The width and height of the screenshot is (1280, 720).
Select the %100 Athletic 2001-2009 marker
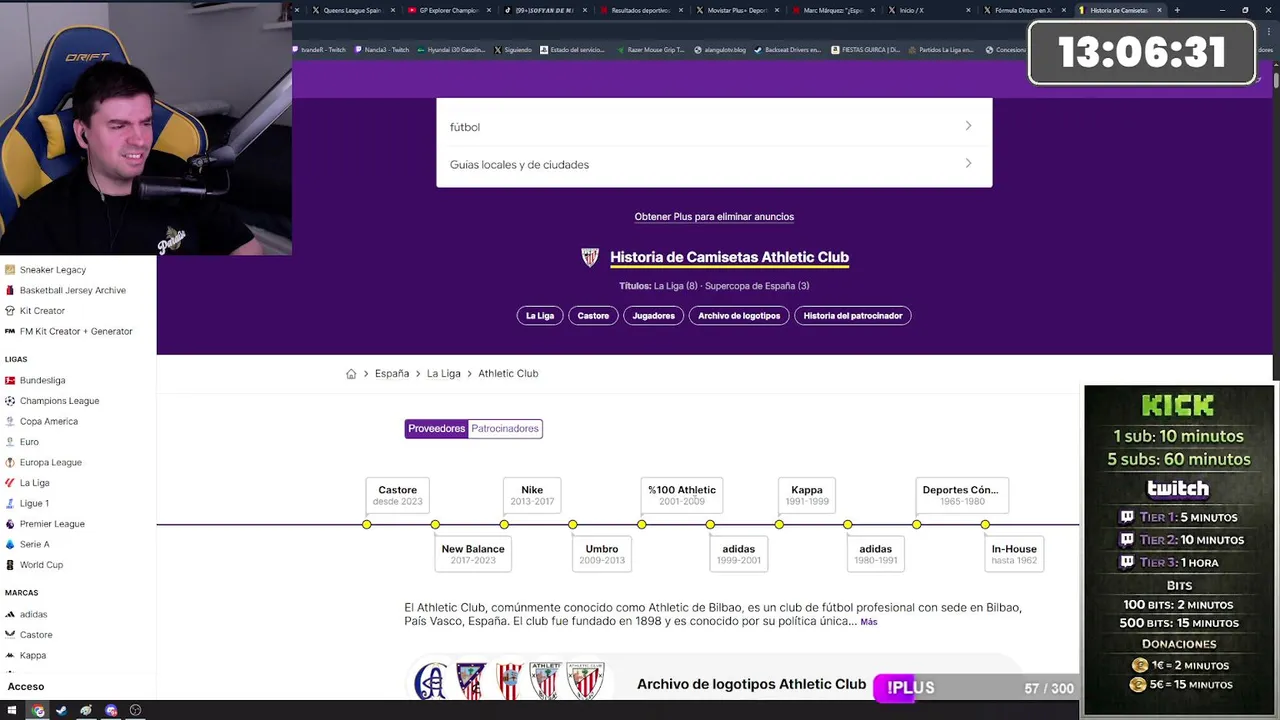(642, 525)
